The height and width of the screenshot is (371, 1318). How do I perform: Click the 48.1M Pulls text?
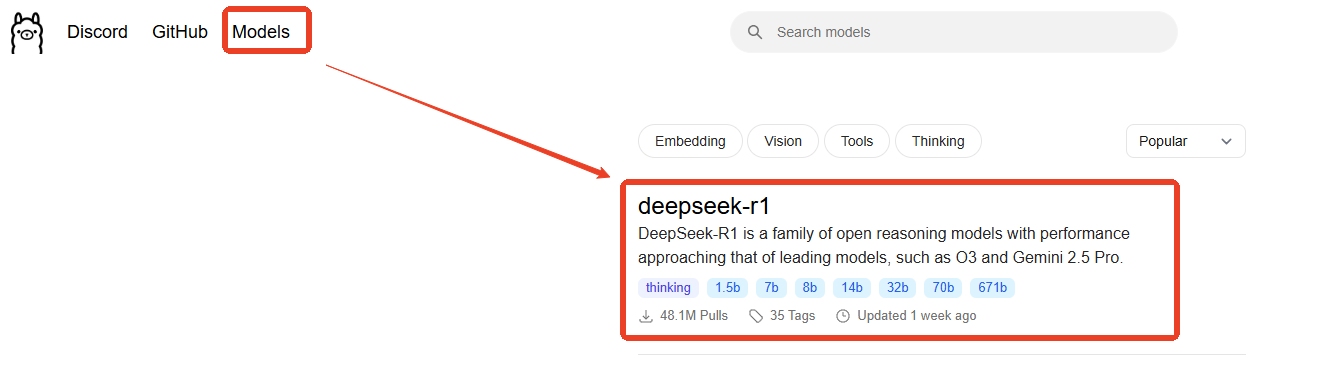694,316
